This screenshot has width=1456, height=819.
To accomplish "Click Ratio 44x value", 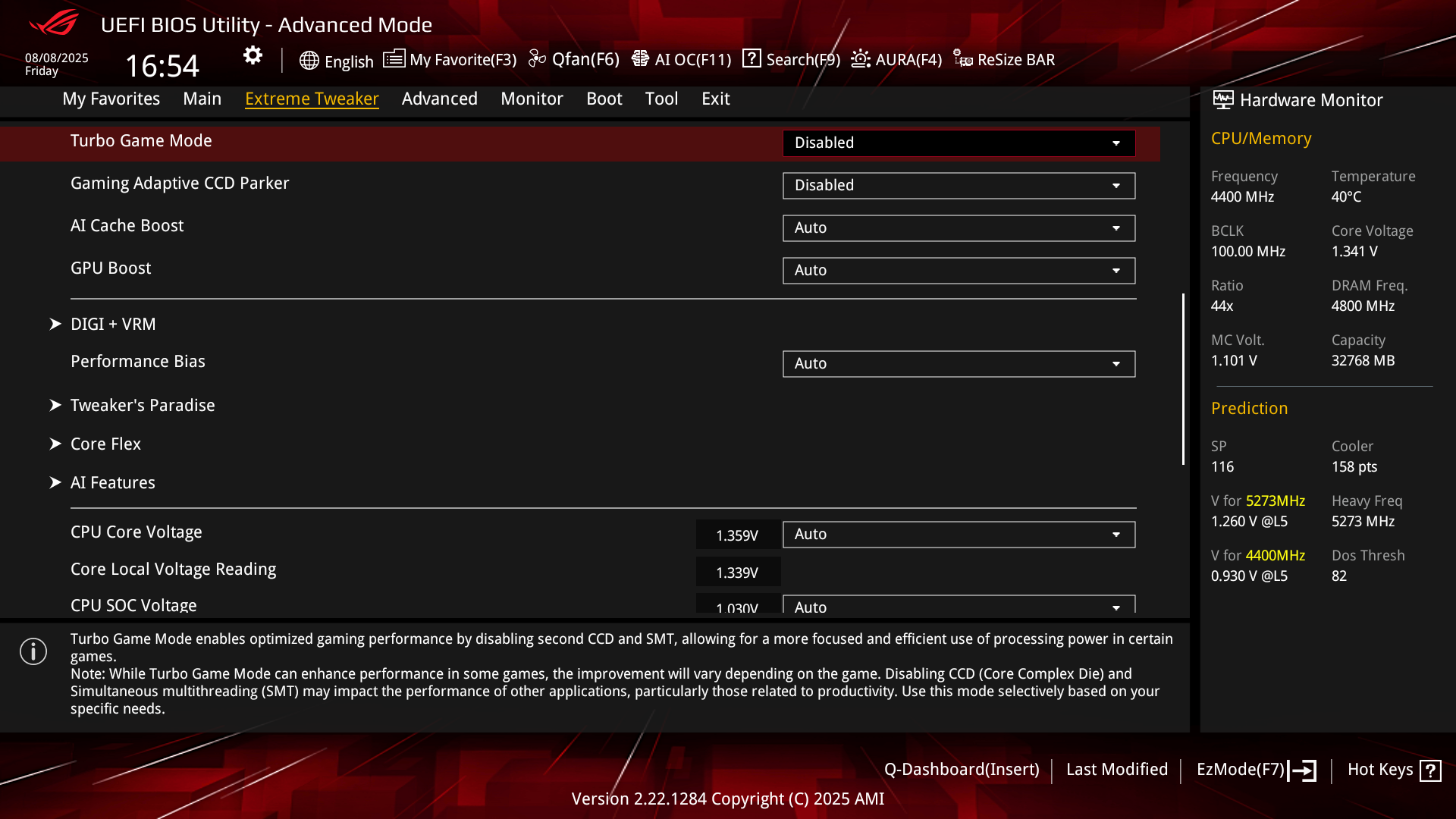I will 1222,306.
